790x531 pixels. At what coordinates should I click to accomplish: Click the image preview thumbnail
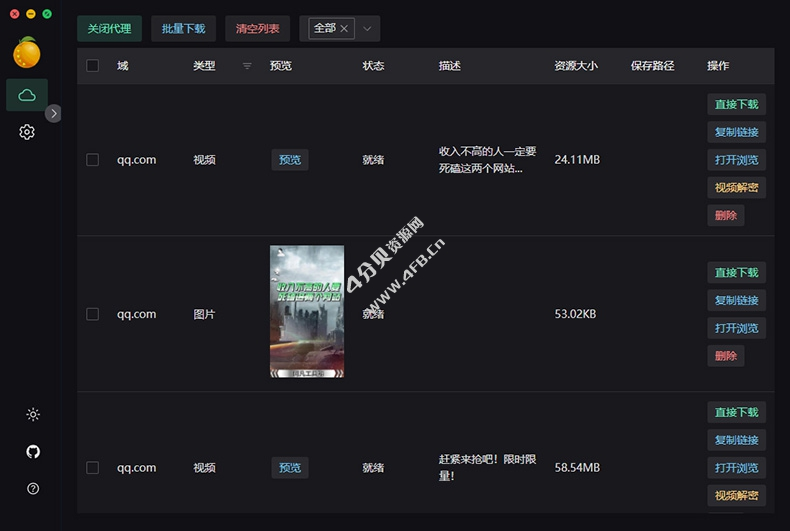click(307, 311)
